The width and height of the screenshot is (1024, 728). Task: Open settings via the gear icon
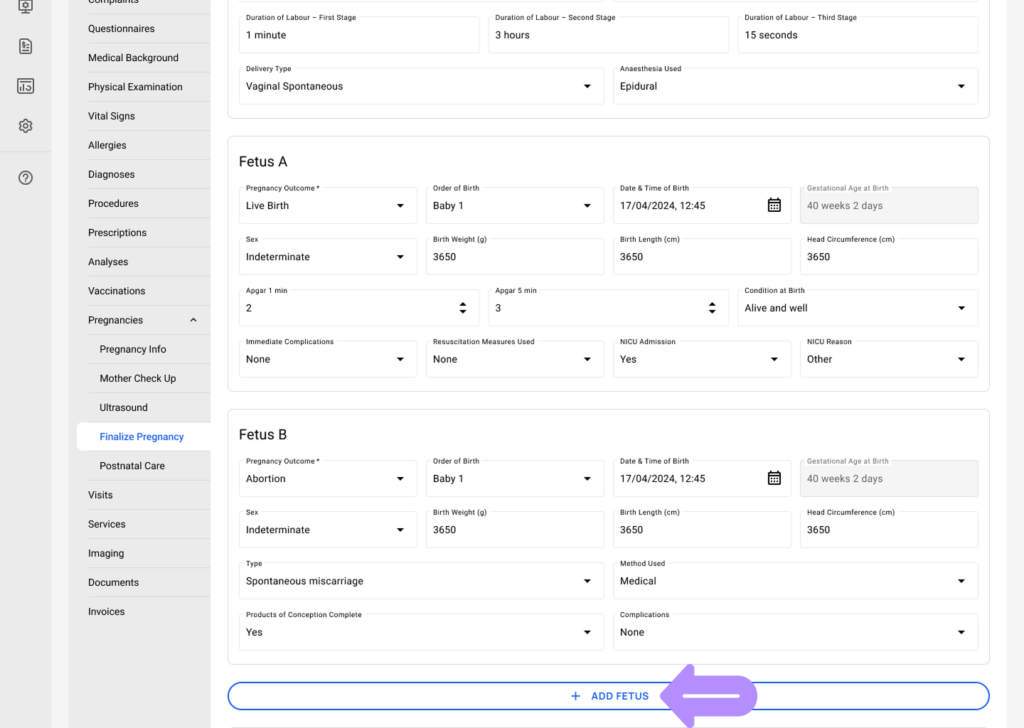point(26,126)
